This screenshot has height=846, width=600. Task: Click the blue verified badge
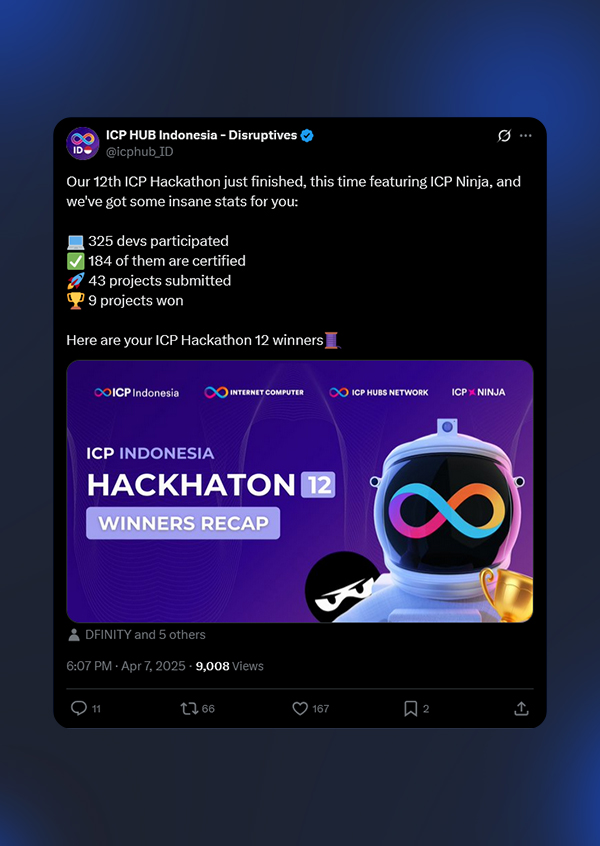tap(308, 136)
